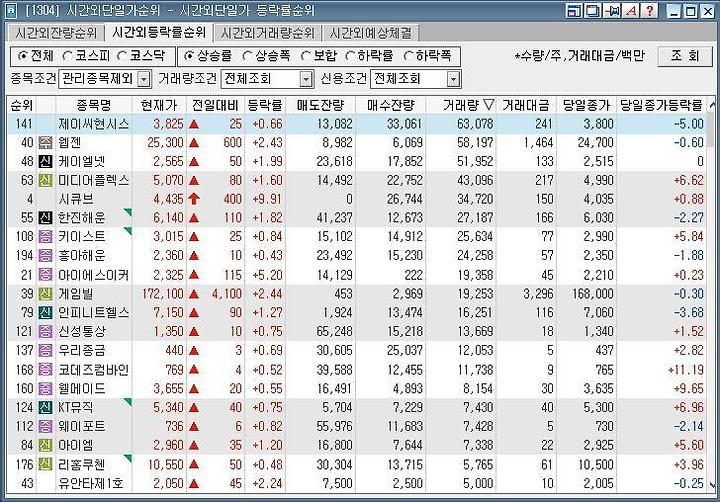
Task: Sort by the 거래량 column header
Action: [x=461, y=105]
